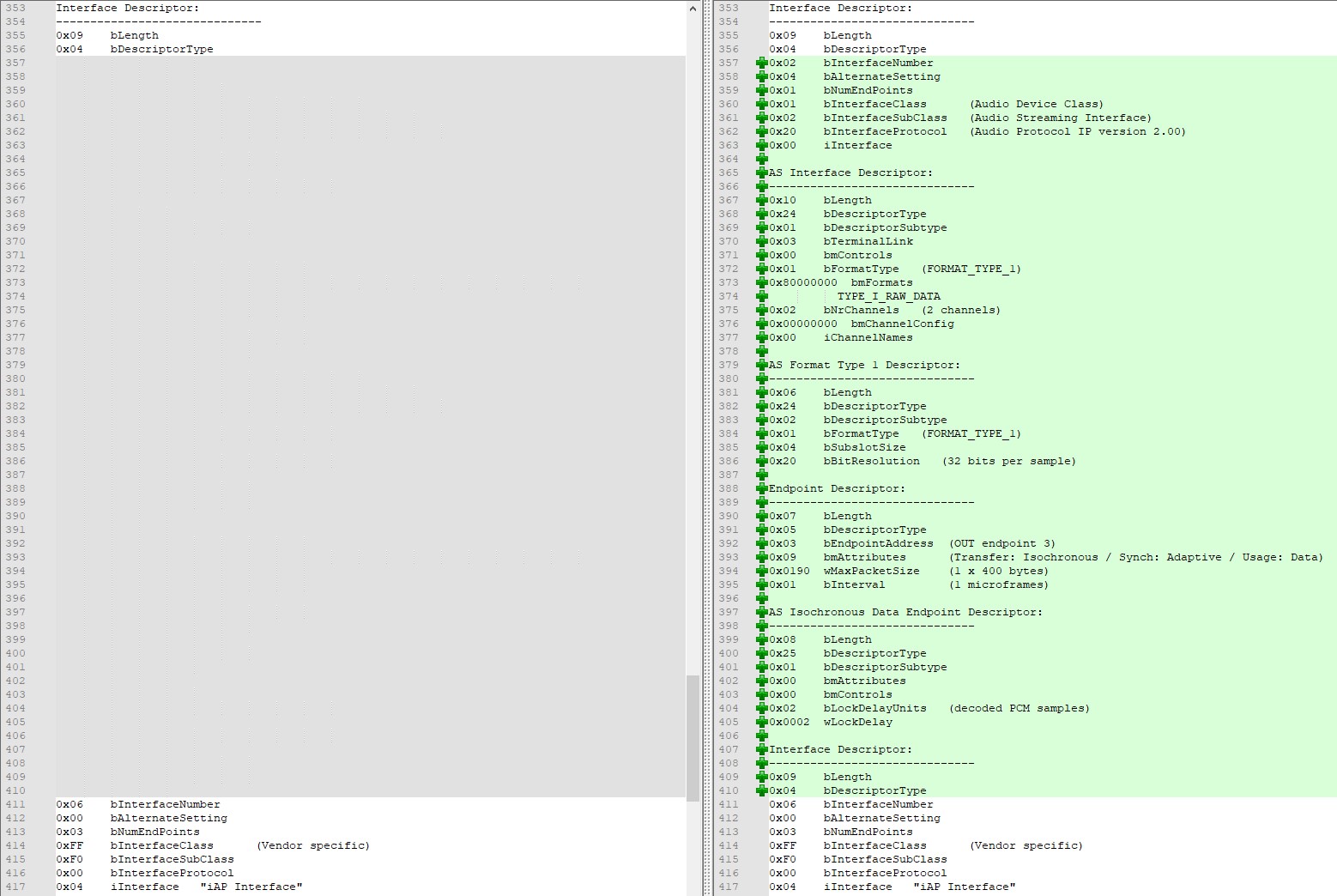Select the plus icon next to 0x02 bLockDelayUnits

761,708
